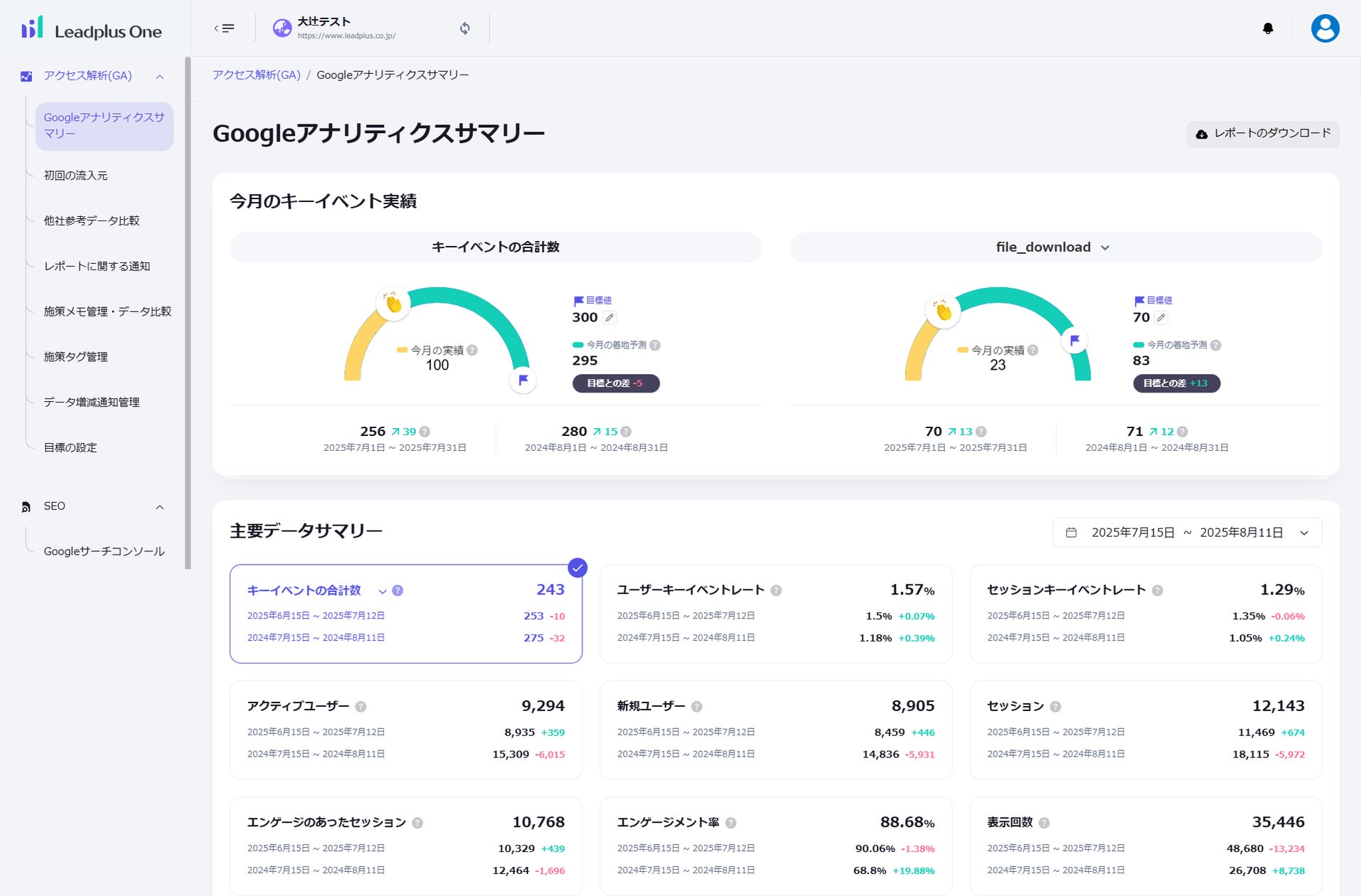Click the help icon beside 今月の着地予測
This screenshot has height=896, width=1361.
click(655, 345)
